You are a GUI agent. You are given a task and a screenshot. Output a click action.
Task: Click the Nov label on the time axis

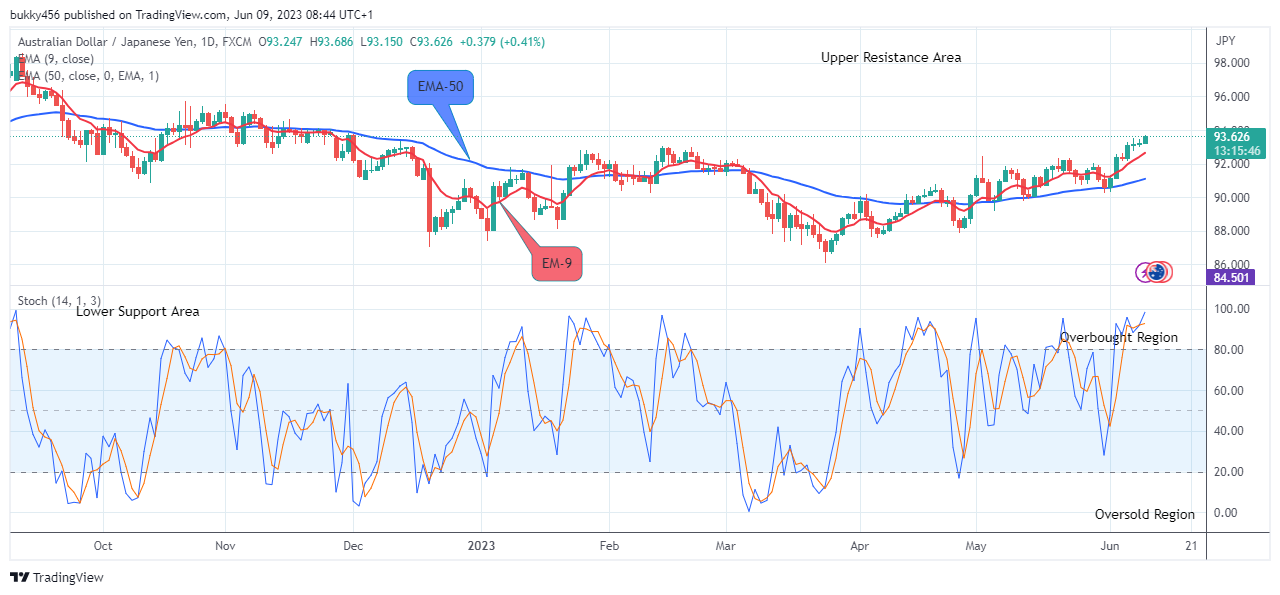(225, 546)
